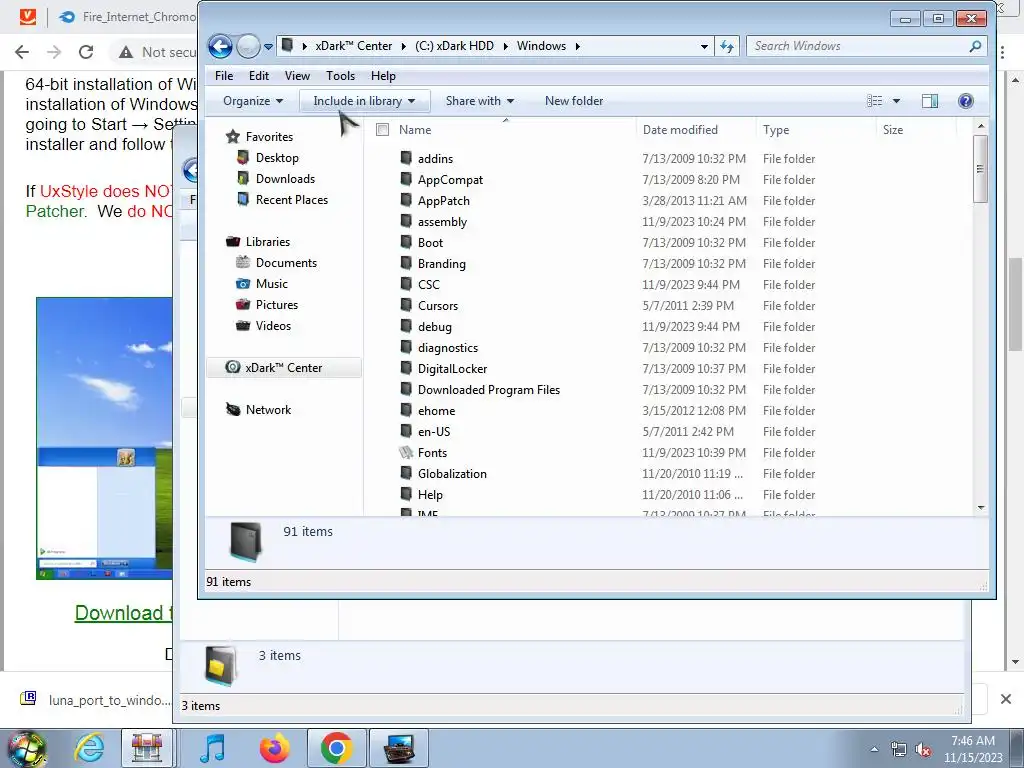The image size is (1024, 768).
Task: Tick the select-all checkbox by Name
Action: click(x=383, y=130)
